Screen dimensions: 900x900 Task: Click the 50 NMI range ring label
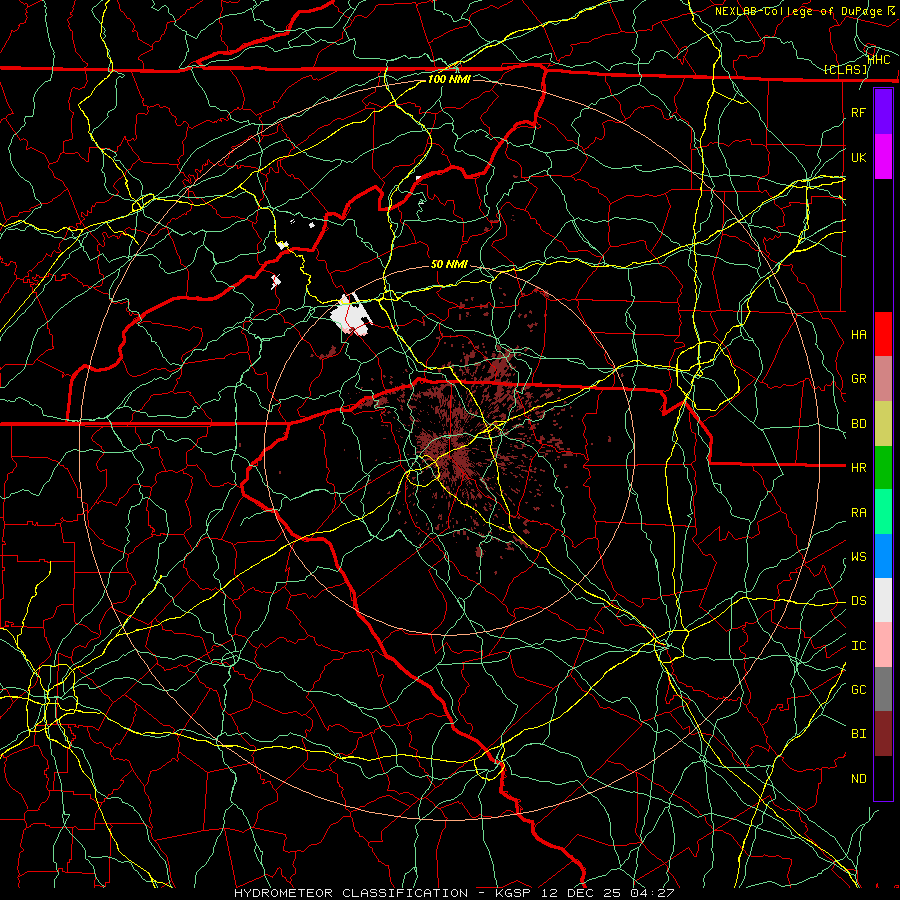449,264
